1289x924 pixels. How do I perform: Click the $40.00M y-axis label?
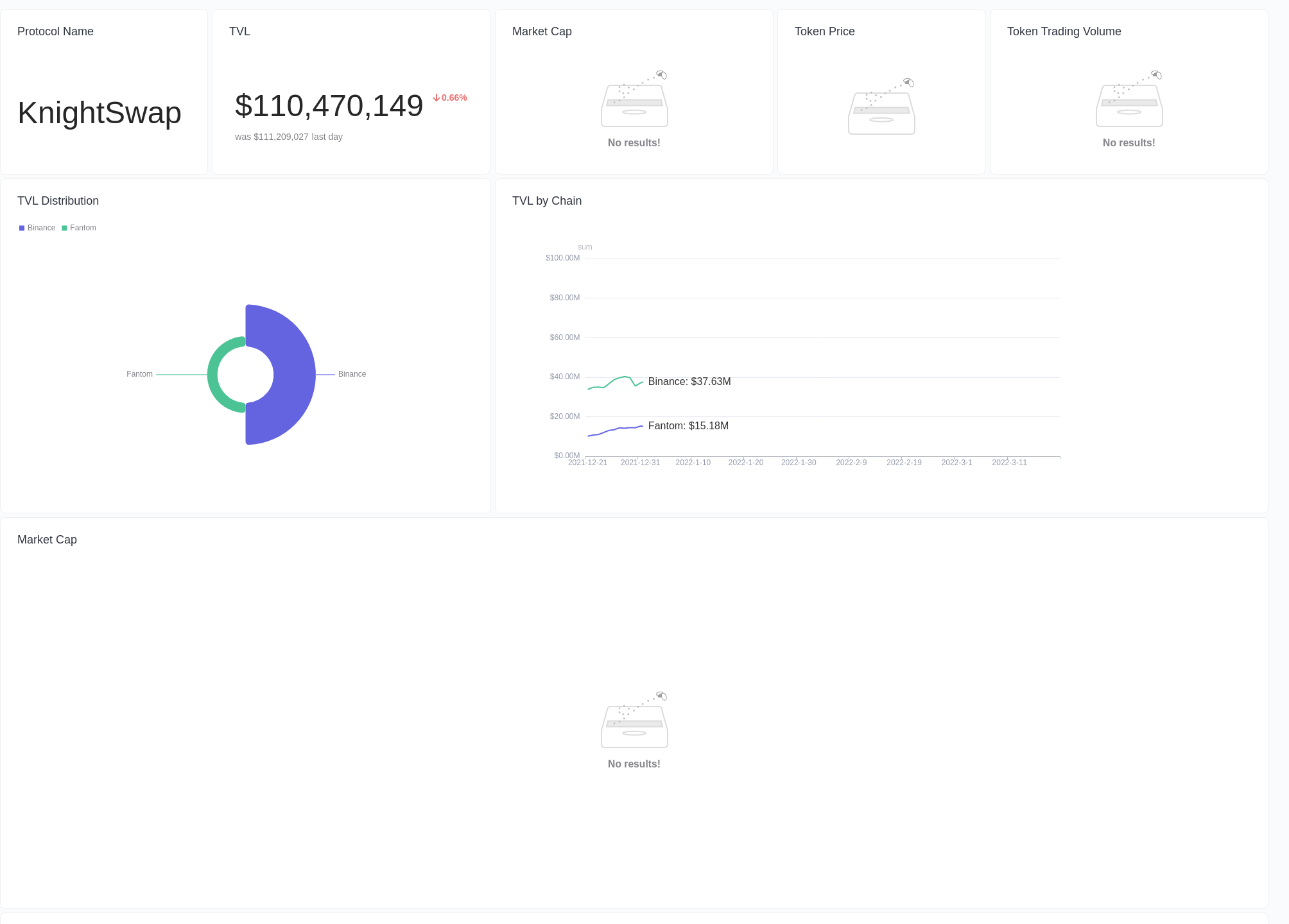[564, 377]
